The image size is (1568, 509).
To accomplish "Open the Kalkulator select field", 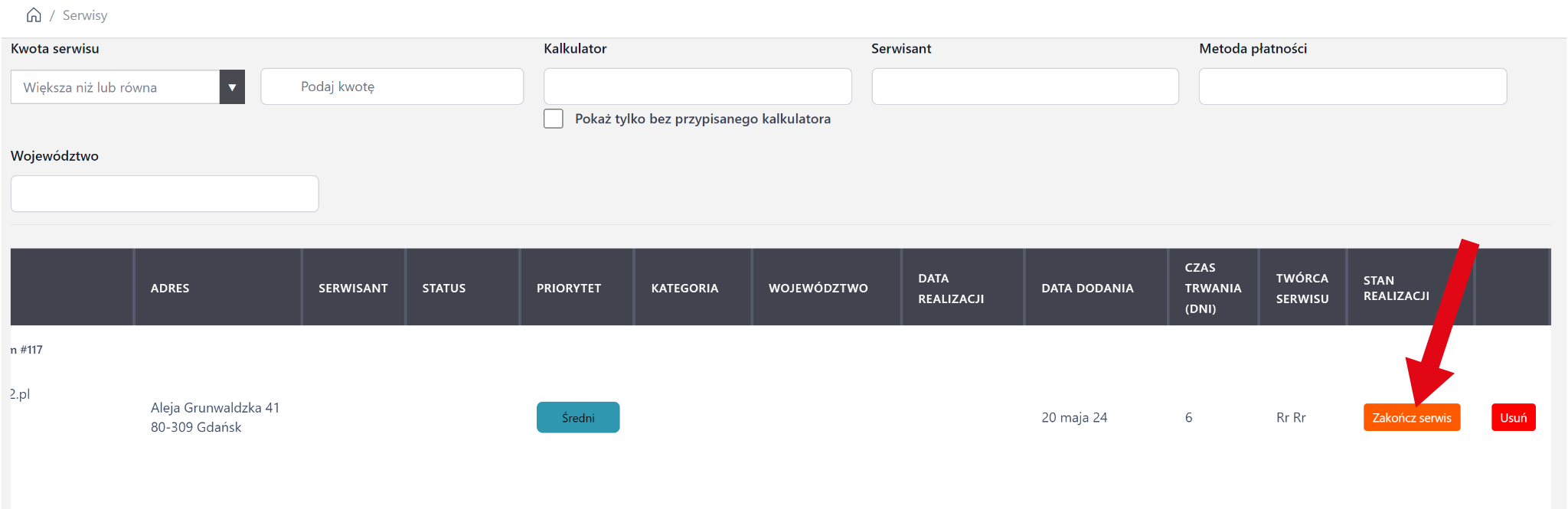I will click(697, 86).
